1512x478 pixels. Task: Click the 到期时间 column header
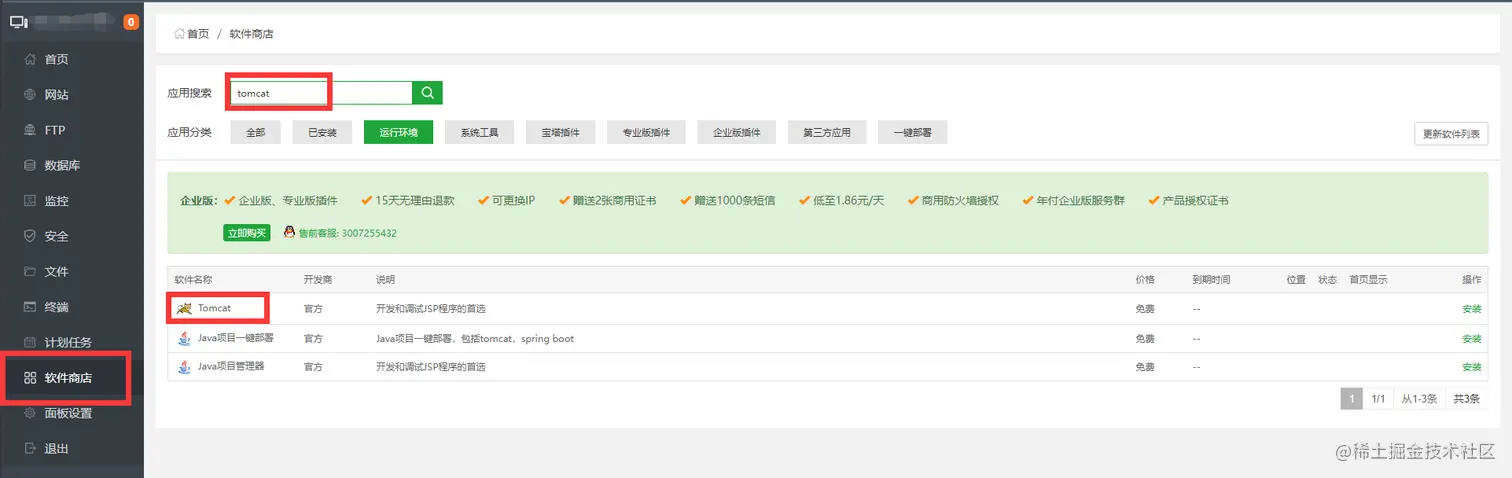[x=1211, y=280]
